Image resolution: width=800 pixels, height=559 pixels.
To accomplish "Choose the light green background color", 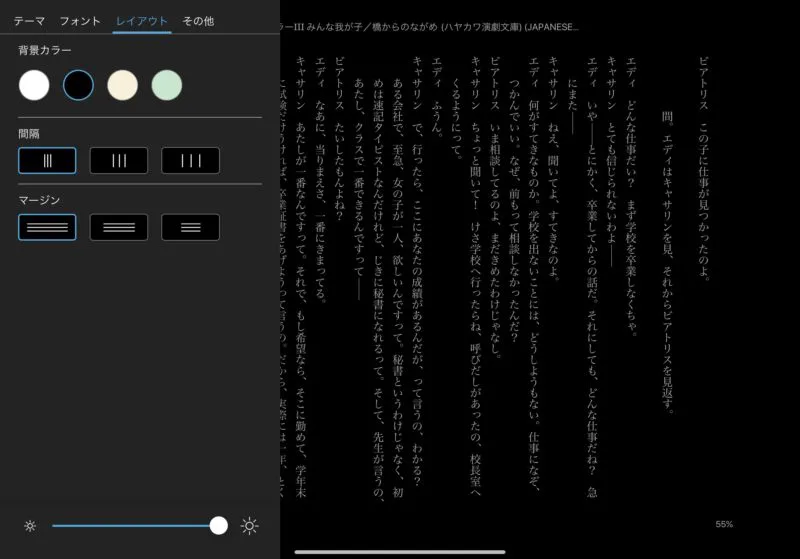I will pyautogui.click(x=167, y=85).
